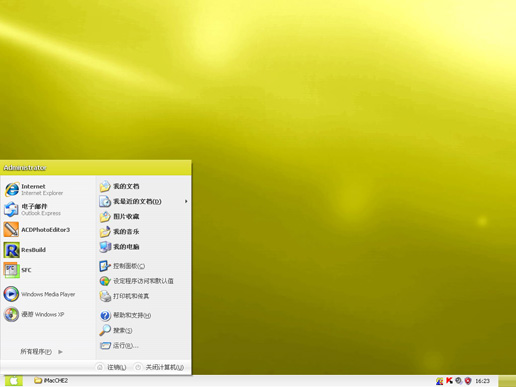The width and height of the screenshot is (516, 387).
Task: Click the 我最近的文档 icon
Action: [x=105, y=201]
